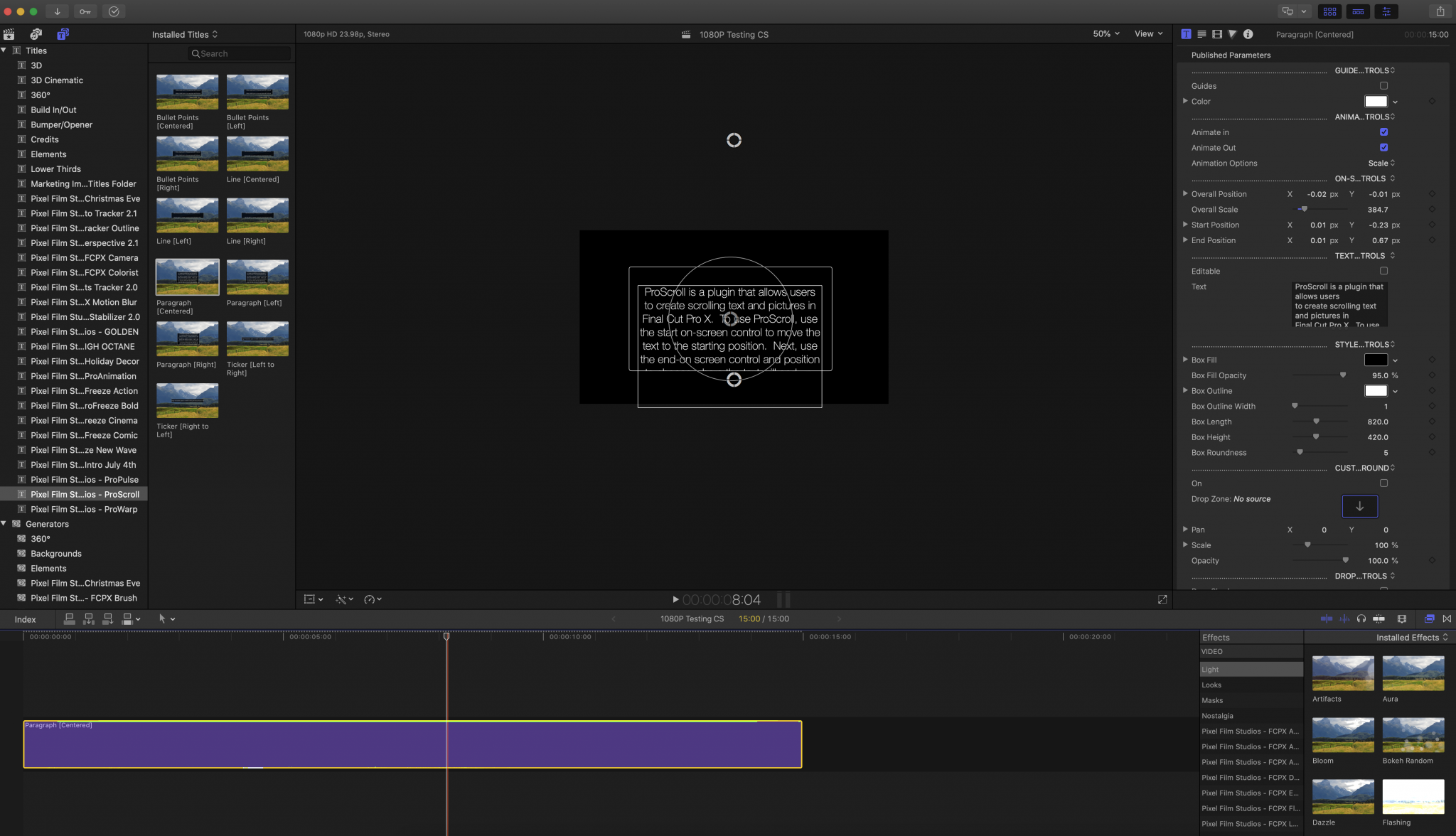The width and height of the screenshot is (1456, 836).
Task: Click the Box Outline color swatch
Action: 1376,391
